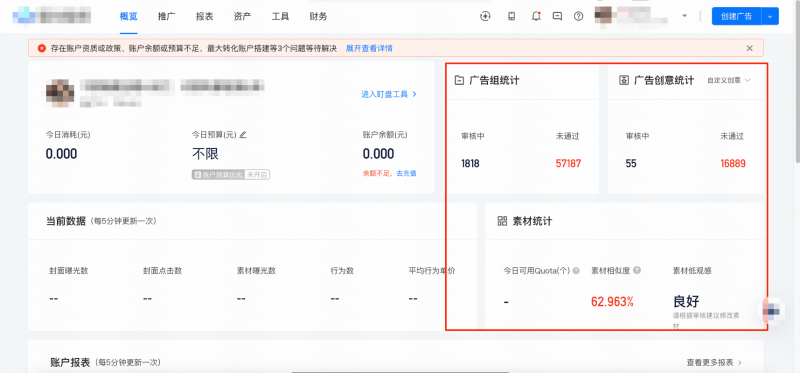Screen dimensions: 800x373
Task: Click 账户余额 value 0.000
Action: pos(379,154)
